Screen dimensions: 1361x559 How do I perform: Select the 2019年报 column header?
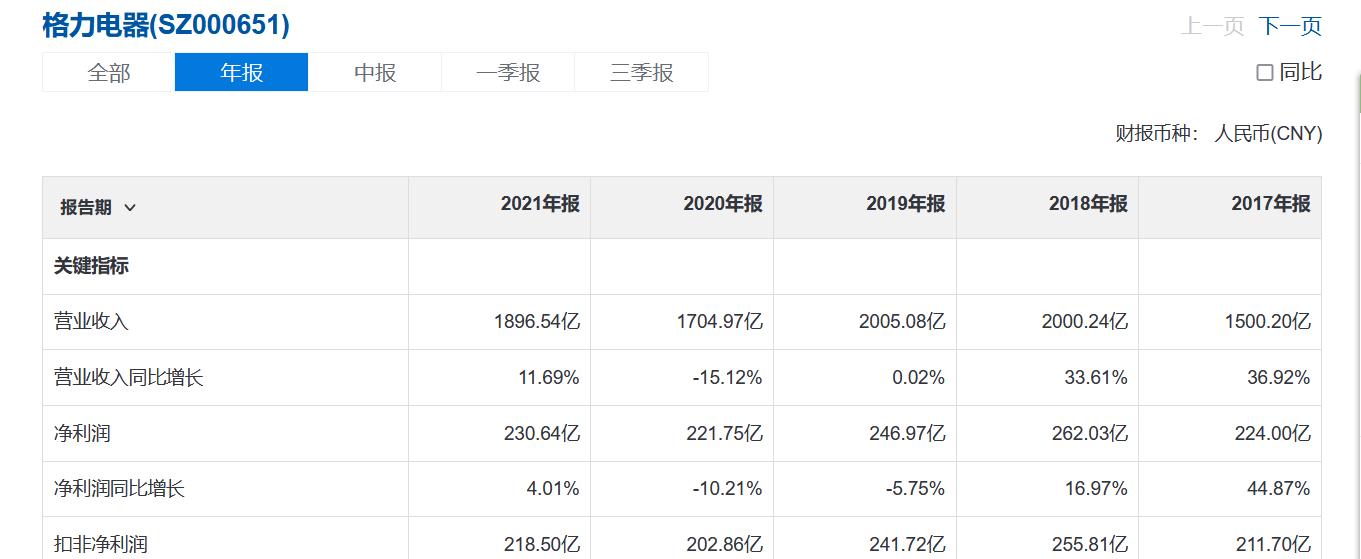tap(865, 208)
